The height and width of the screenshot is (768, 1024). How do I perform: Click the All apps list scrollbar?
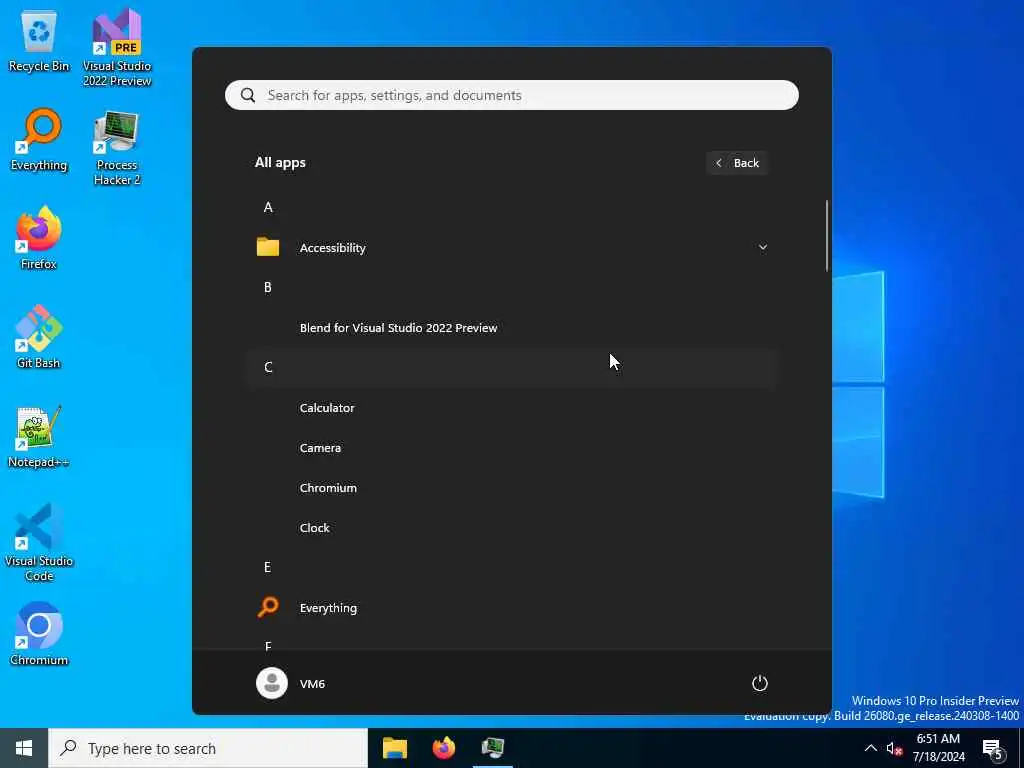(827, 236)
